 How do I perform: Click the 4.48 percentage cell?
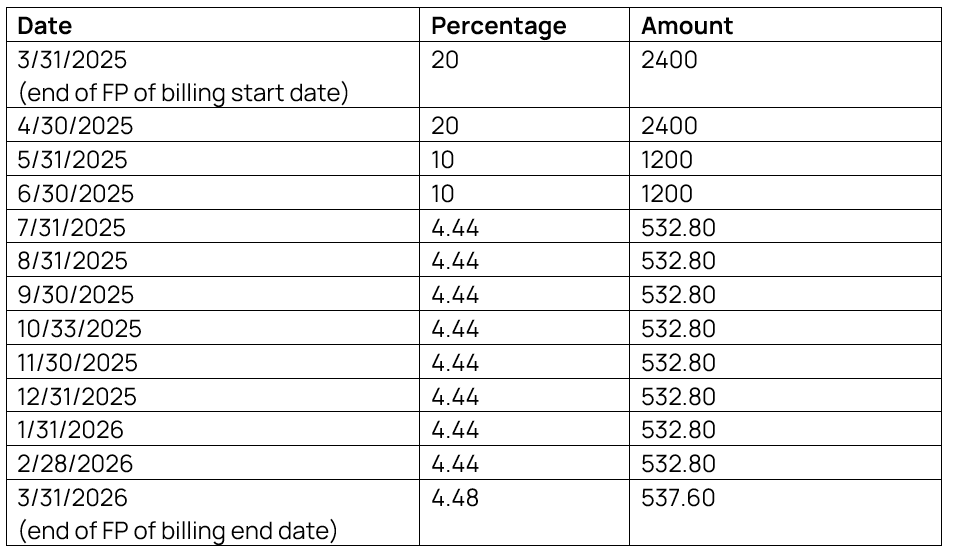point(455,497)
